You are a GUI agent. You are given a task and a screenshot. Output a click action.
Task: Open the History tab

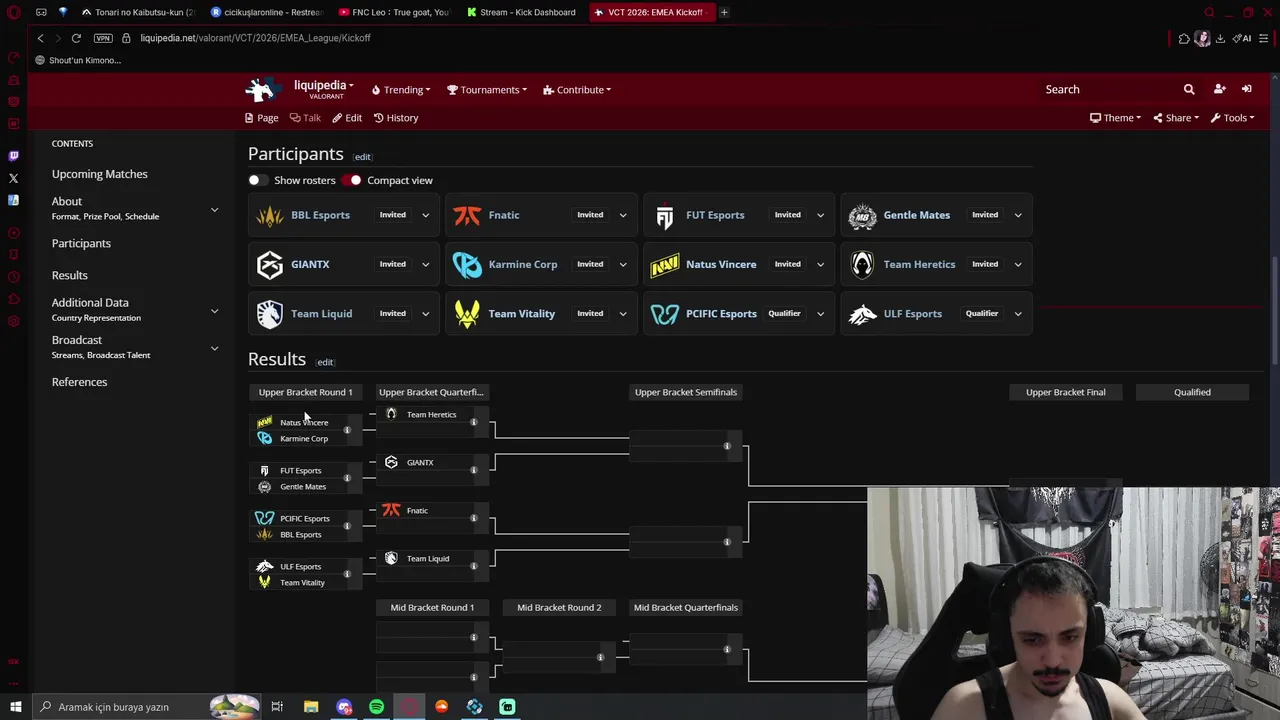pyautogui.click(x=396, y=118)
